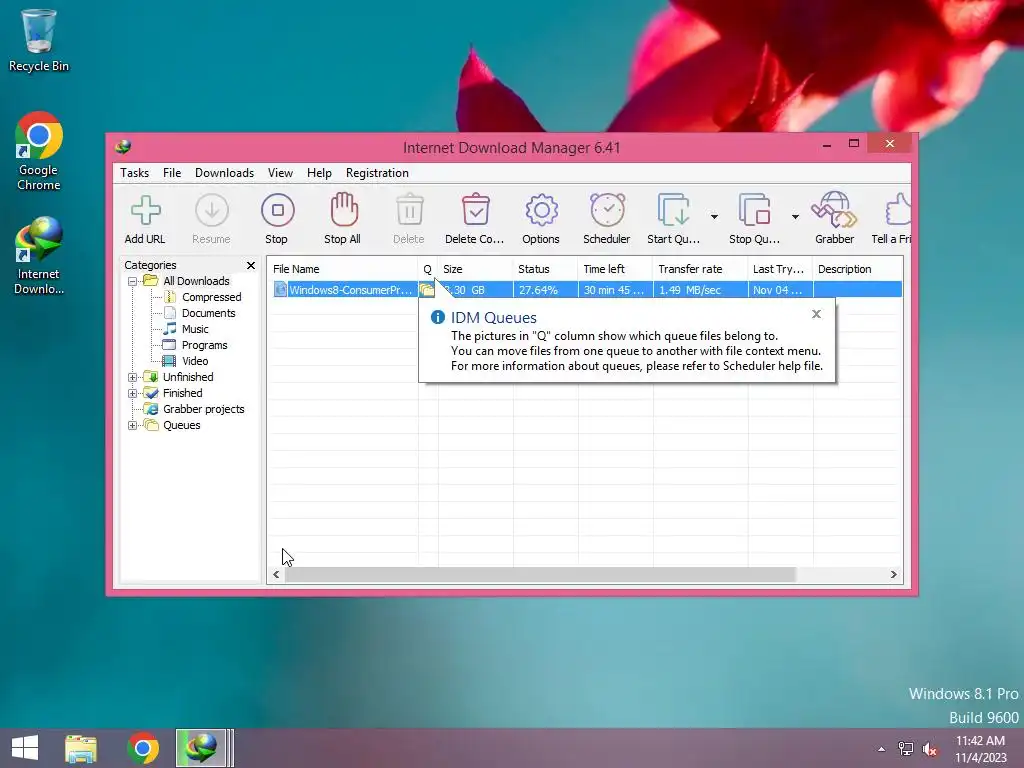Viewport: 1024px width, 768px height.
Task: Select the Programs category
Action: [204, 345]
